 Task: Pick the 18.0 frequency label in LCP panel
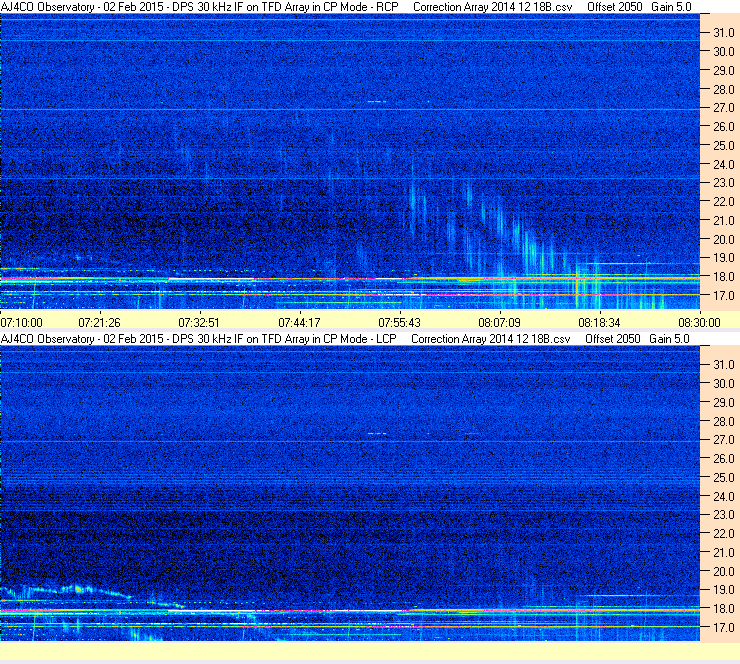coord(723,609)
